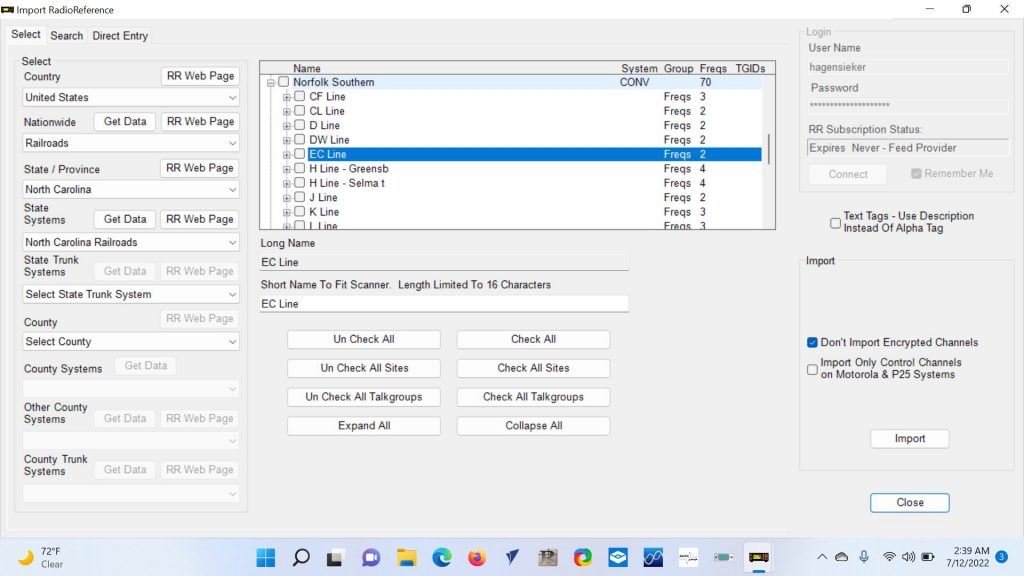
Task: Launch Firefox from the taskbar
Action: click(476, 557)
